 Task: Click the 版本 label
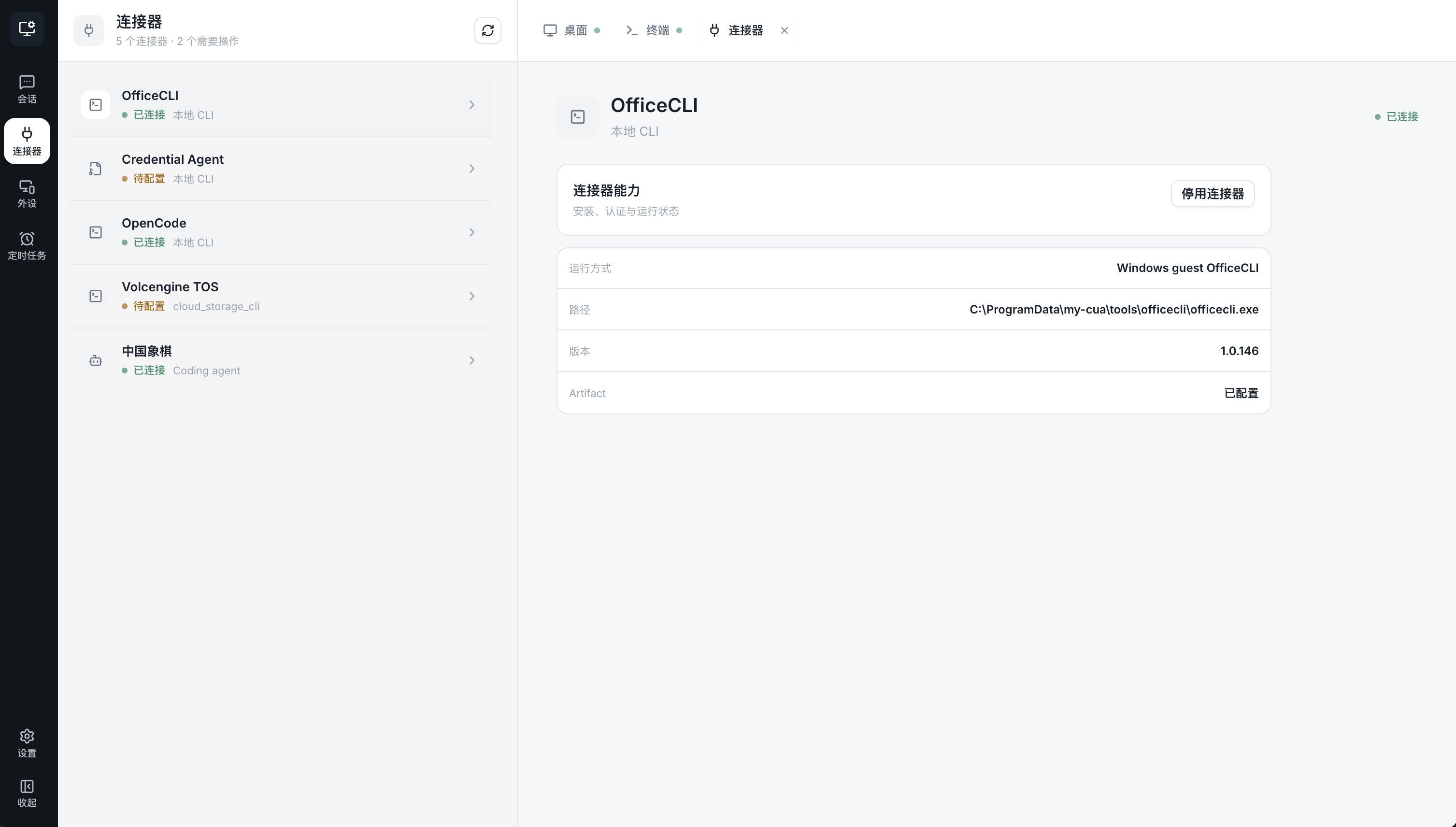pos(579,351)
